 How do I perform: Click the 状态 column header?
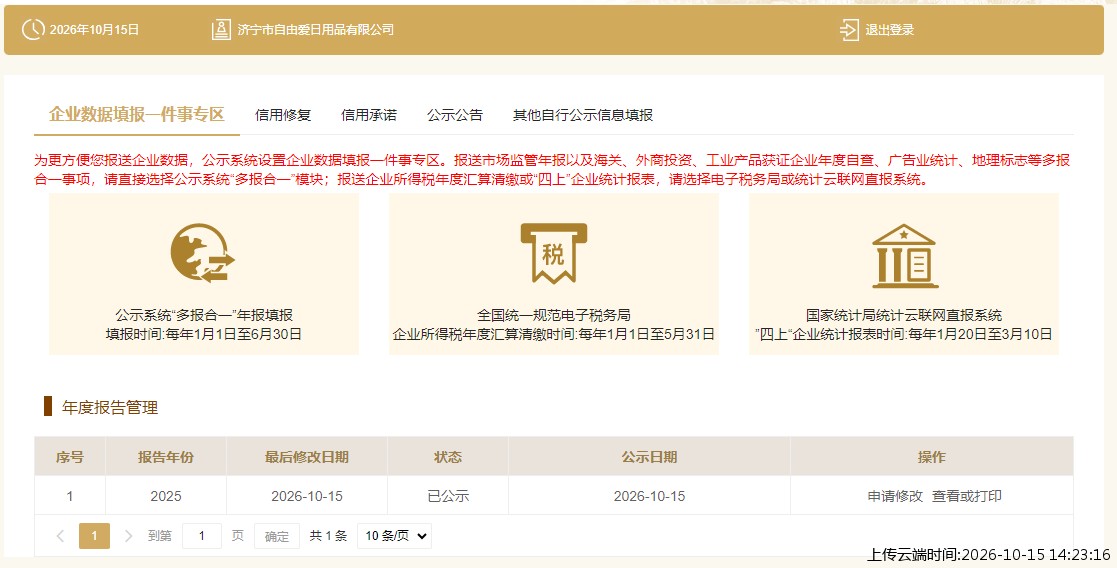[448, 457]
